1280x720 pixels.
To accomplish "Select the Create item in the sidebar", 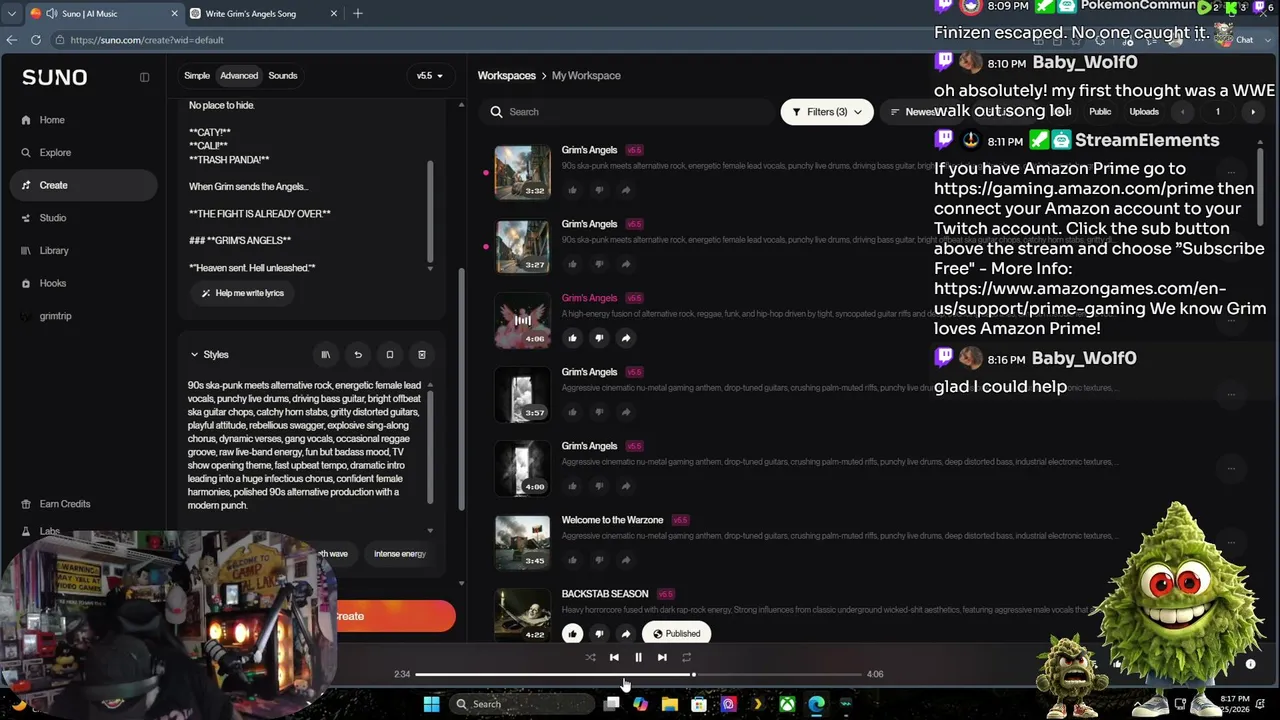I will point(83,185).
